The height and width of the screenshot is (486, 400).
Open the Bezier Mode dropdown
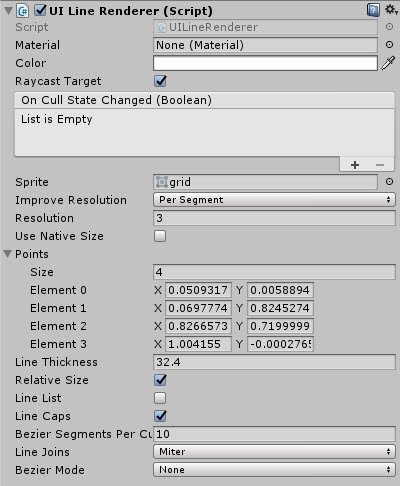click(274, 470)
